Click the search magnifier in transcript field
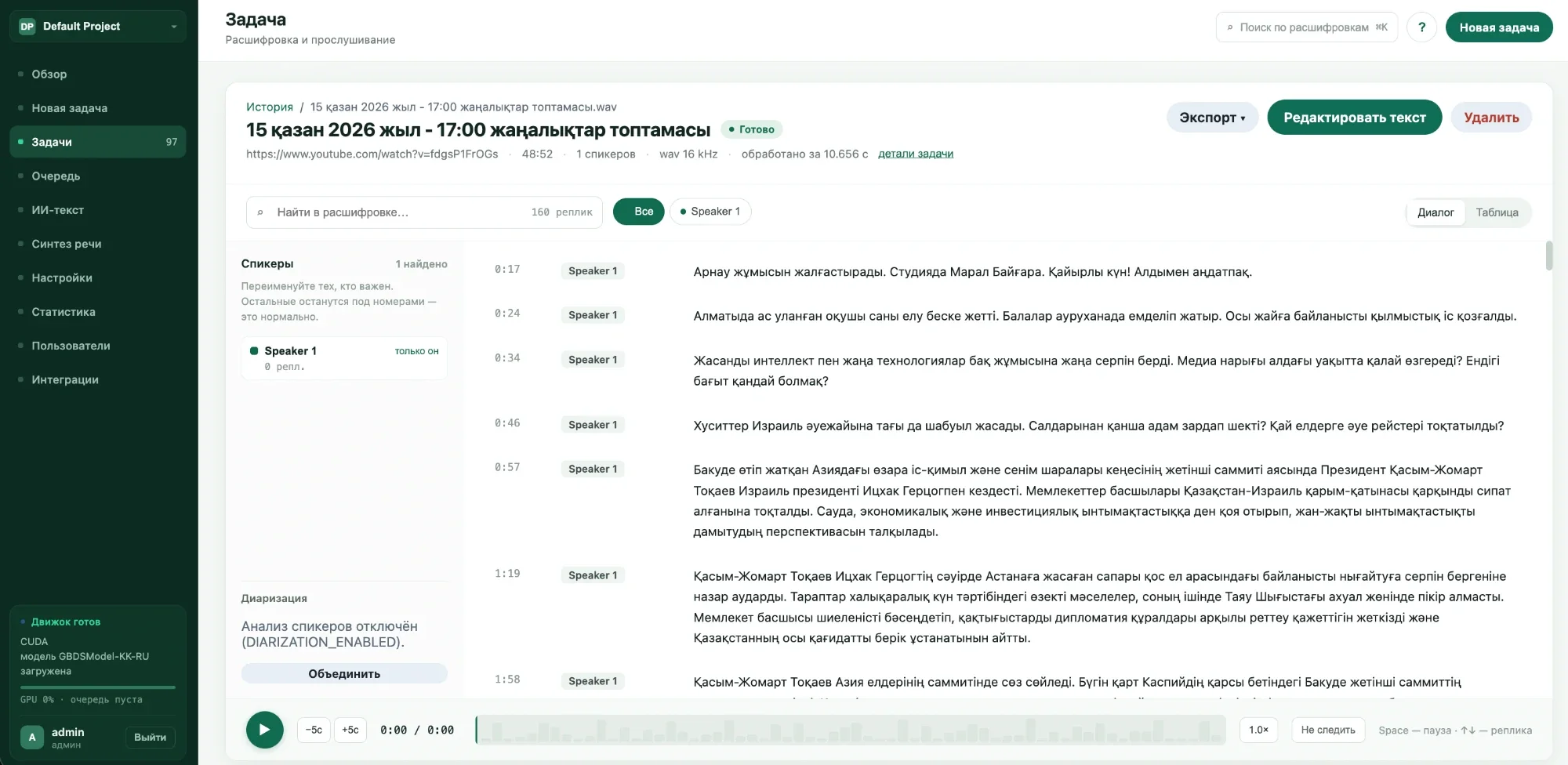The width and height of the screenshot is (1568, 765). click(x=260, y=212)
